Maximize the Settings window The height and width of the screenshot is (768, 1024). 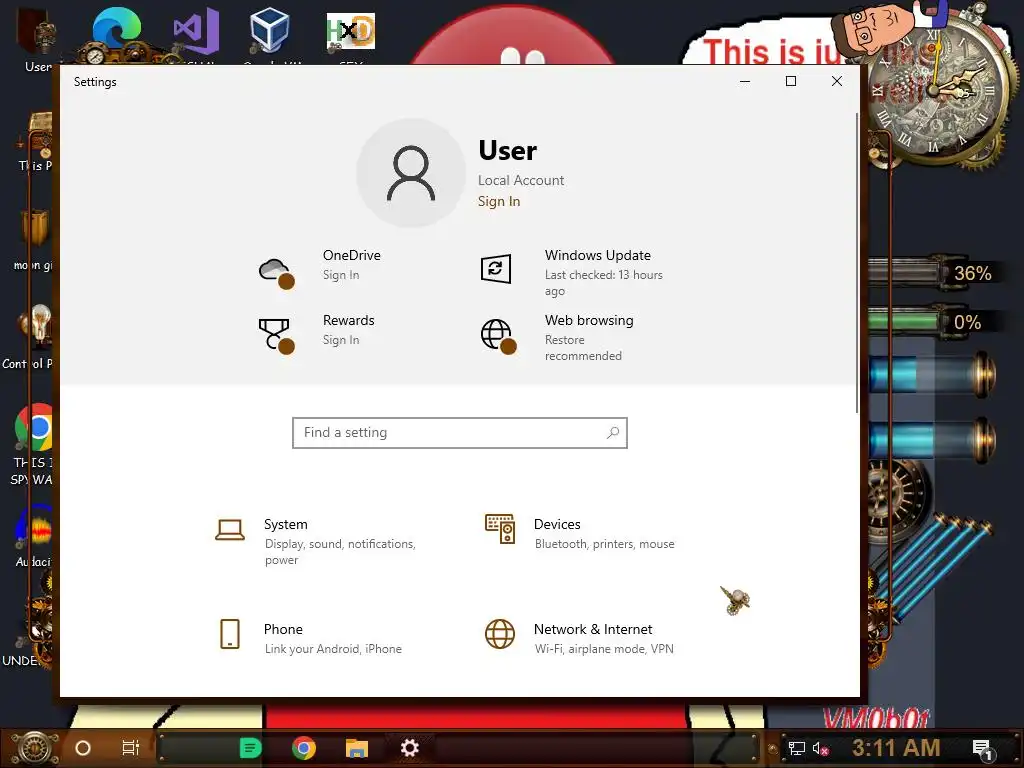click(x=791, y=81)
